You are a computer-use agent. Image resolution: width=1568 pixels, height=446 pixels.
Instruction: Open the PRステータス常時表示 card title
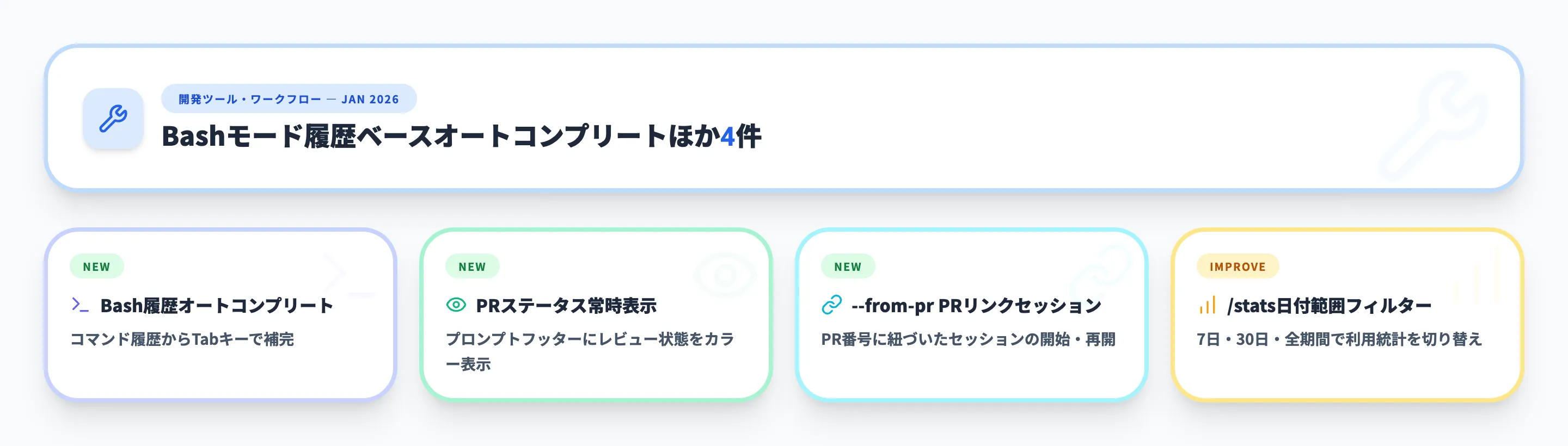click(x=566, y=306)
